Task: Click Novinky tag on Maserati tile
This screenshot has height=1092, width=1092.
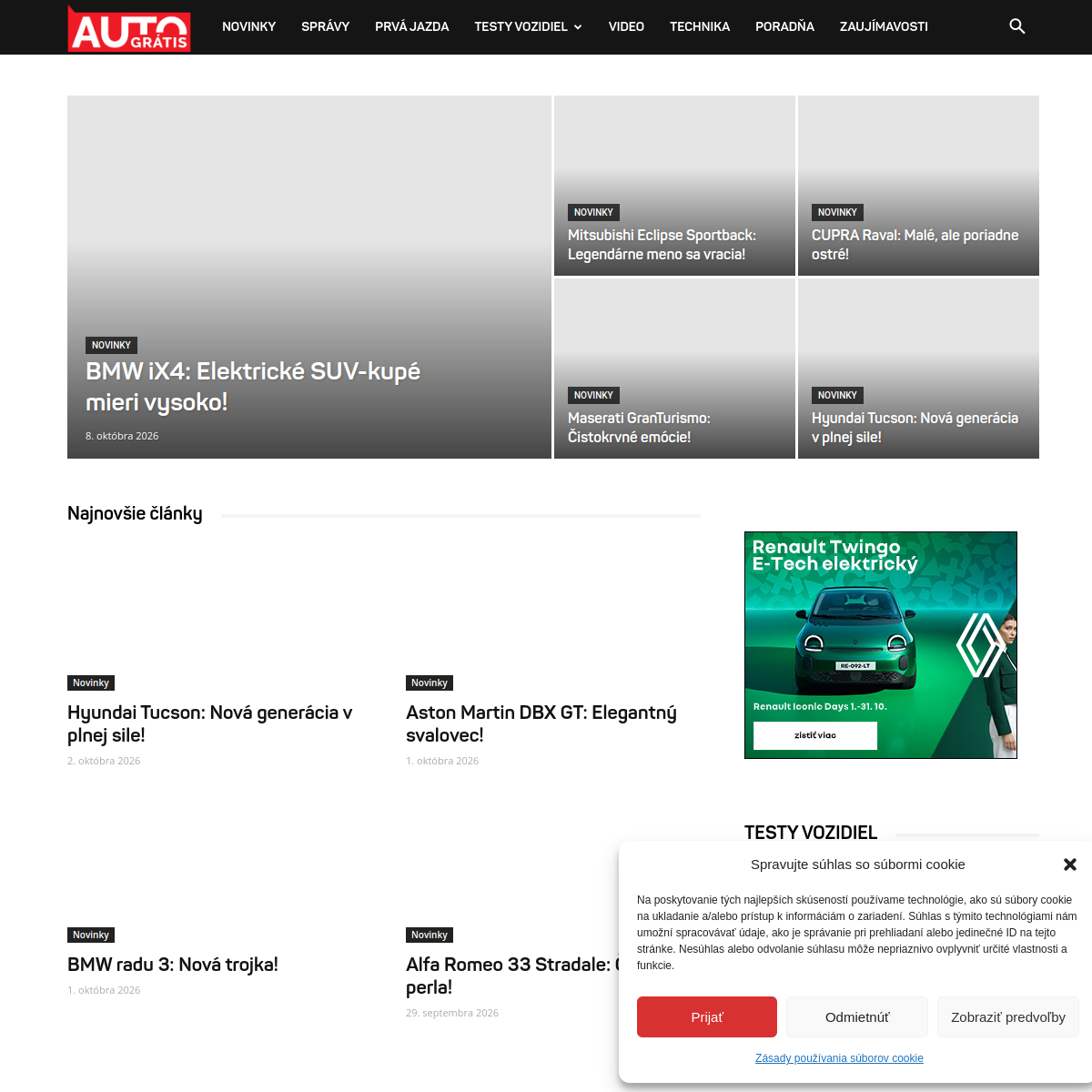Action: pyautogui.click(x=593, y=395)
